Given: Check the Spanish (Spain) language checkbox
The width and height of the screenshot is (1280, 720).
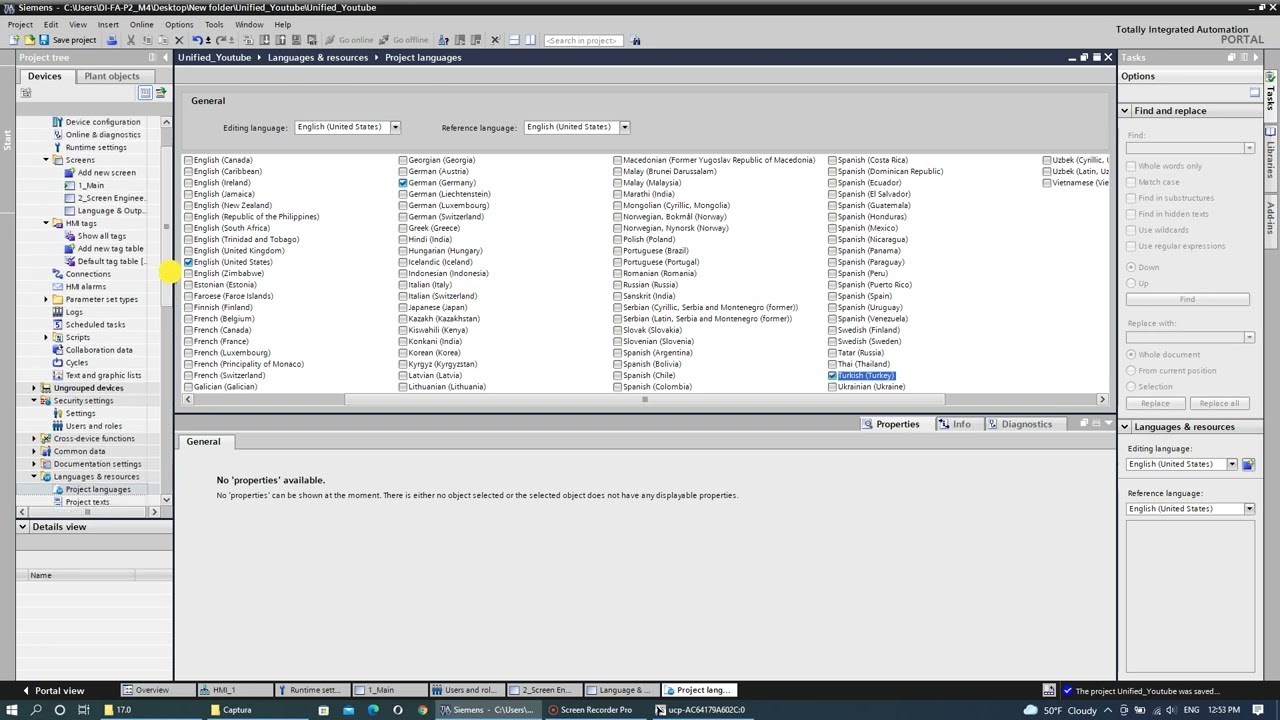Looking at the screenshot, I should click(x=832, y=296).
